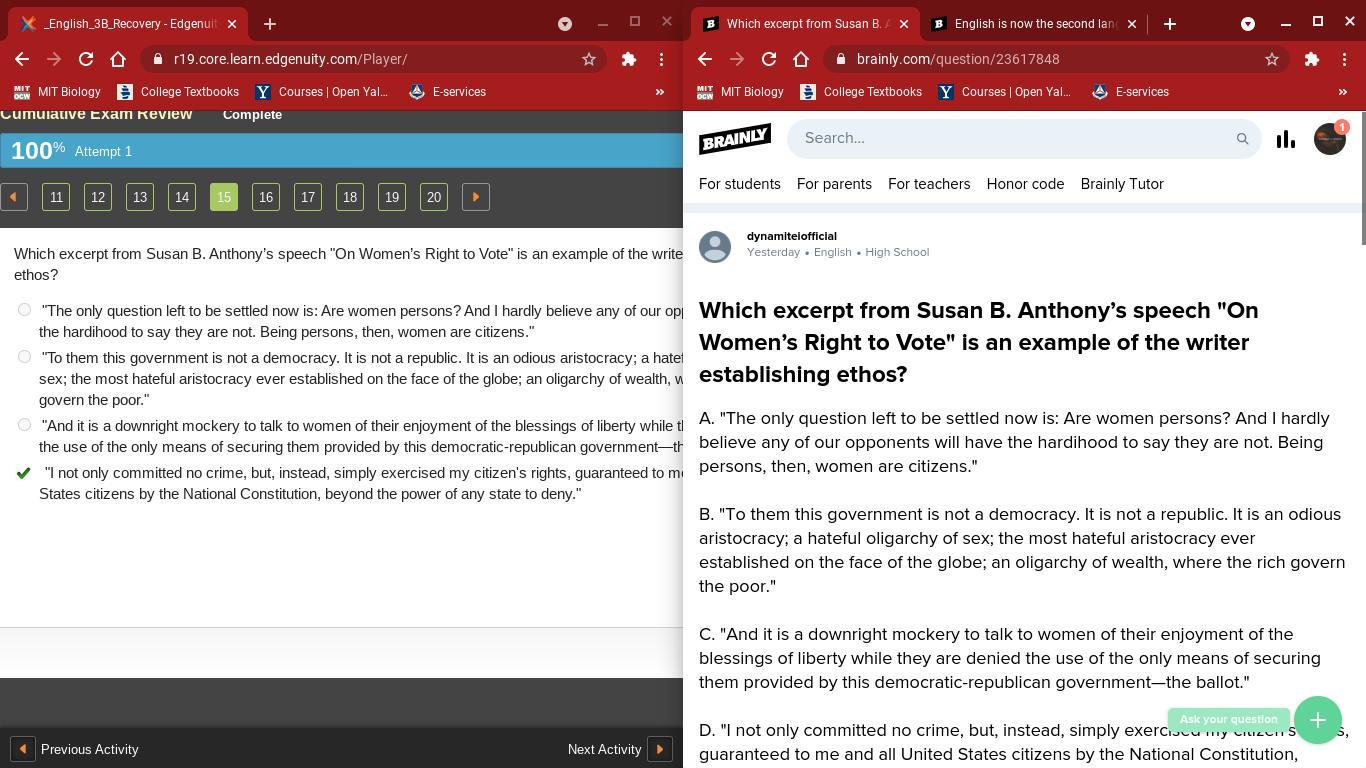The width and height of the screenshot is (1366, 768).
Task: Bookmark the Edgenuity page with star icon
Action: [x=589, y=59]
